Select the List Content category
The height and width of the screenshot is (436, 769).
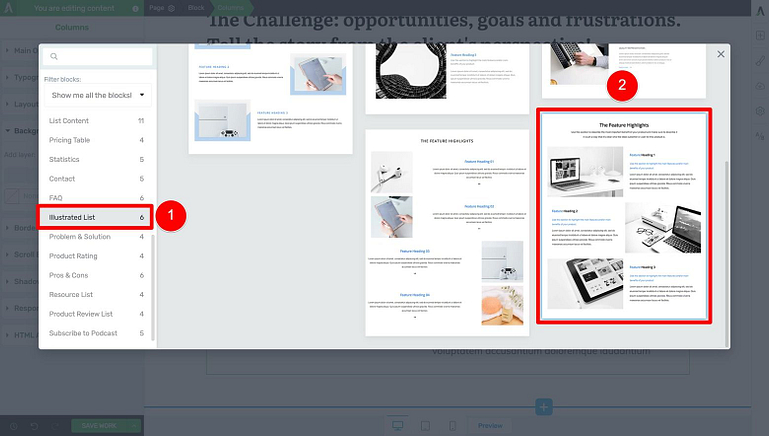point(95,121)
